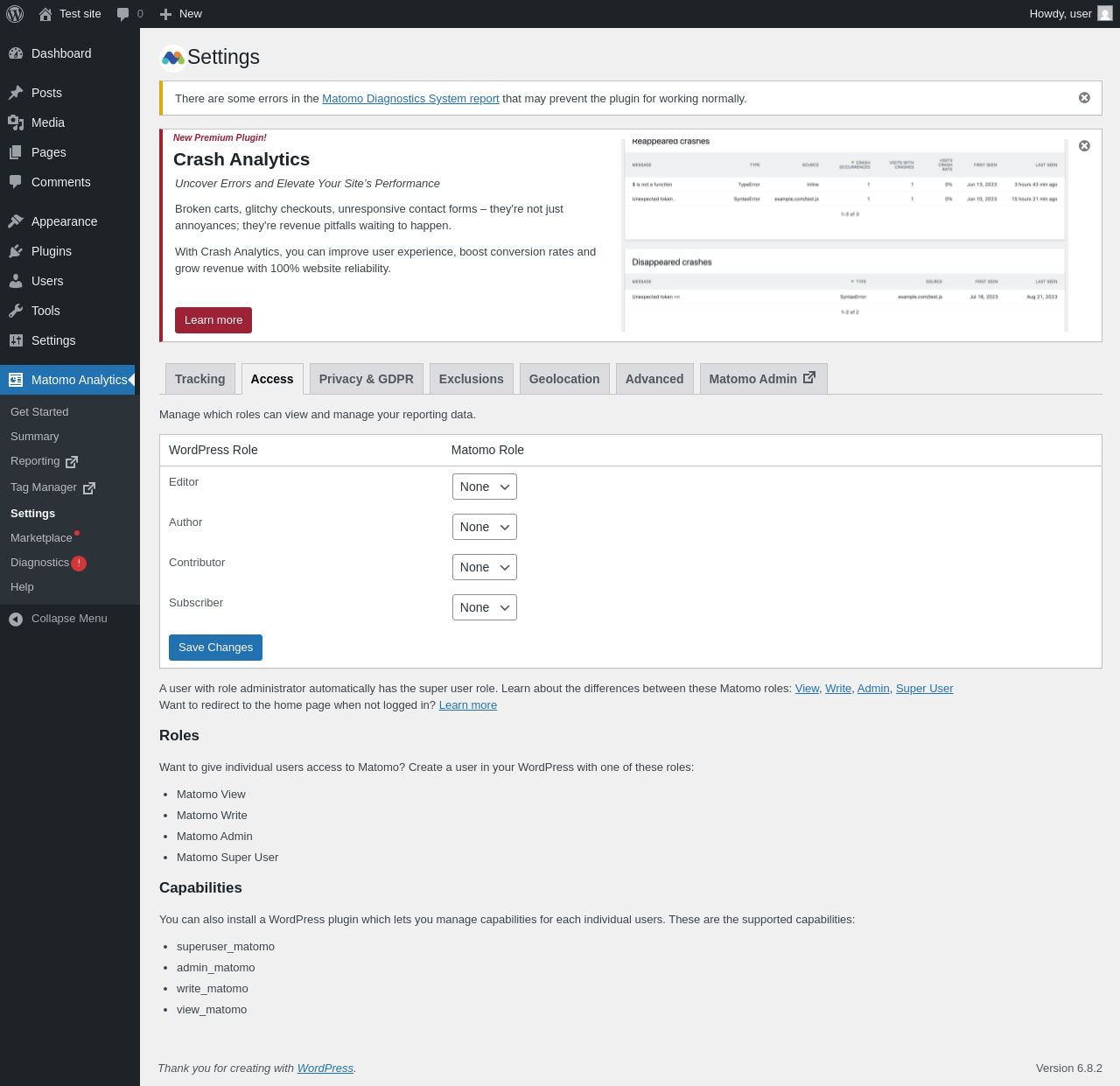1120x1086 pixels.
Task: Click the user avatar icon next to Howdy
Action: tap(1105, 14)
